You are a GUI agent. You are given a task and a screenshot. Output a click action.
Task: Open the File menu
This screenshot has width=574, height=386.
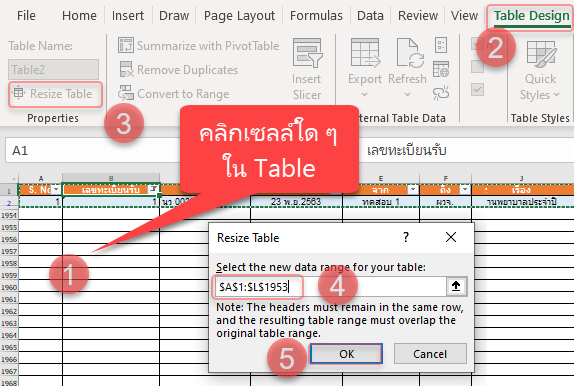pyautogui.click(x=26, y=16)
